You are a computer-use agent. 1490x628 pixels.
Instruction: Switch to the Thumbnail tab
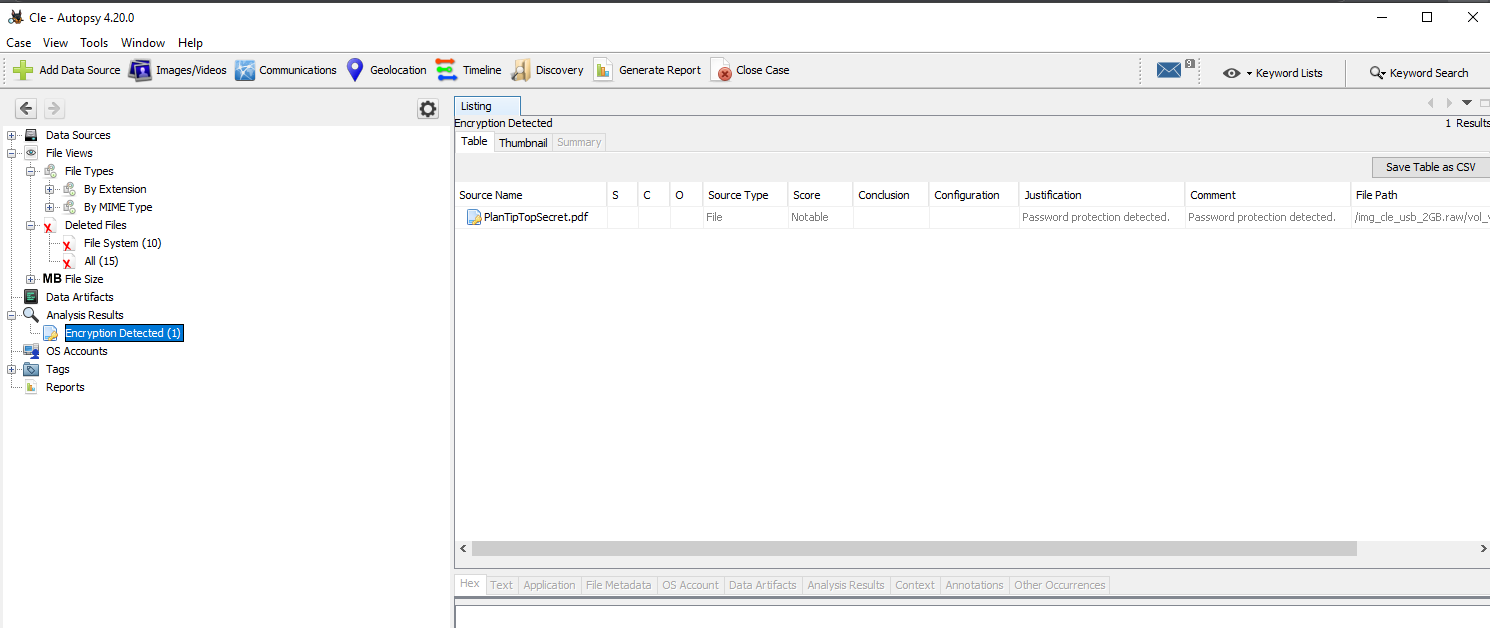click(x=523, y=142)
